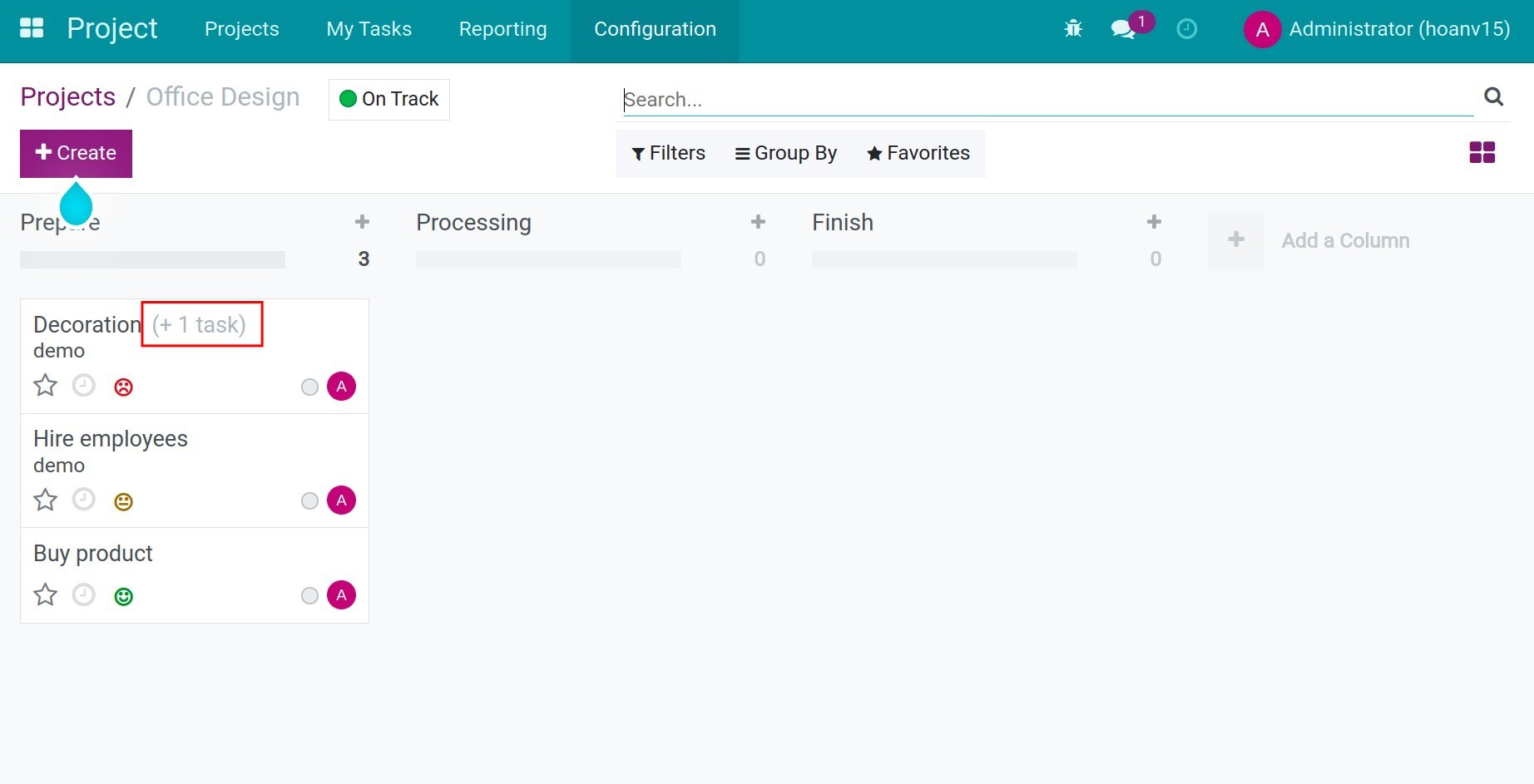The width and height of the screenshot is (1534, 784).
Task: Switch to the Configuration menu
Action: pos(654,29)
